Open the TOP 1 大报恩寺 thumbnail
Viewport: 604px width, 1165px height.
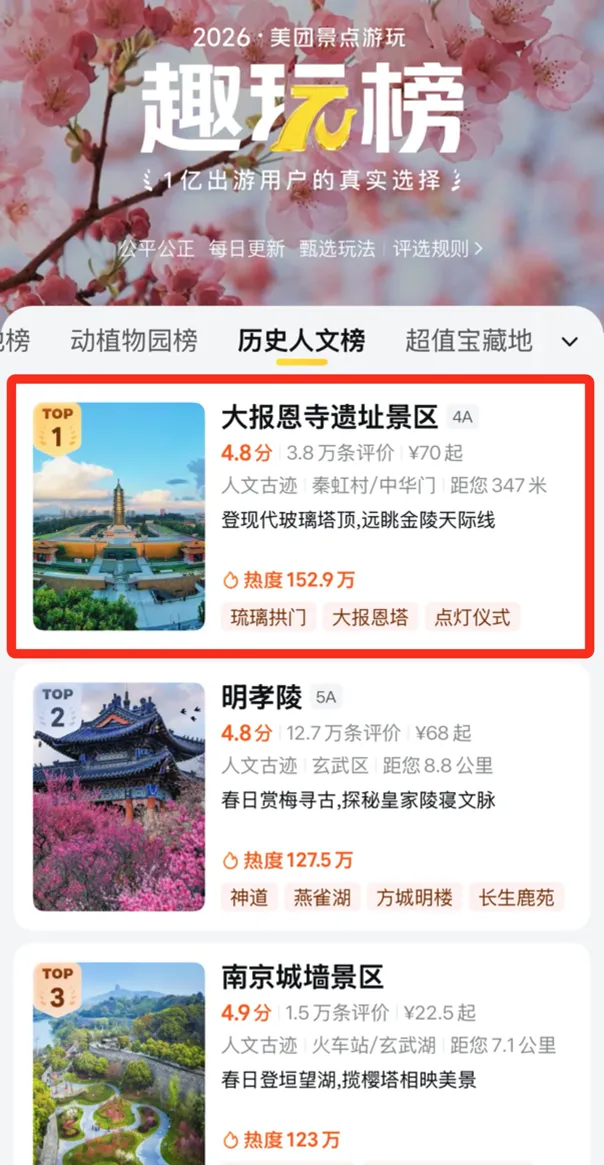(119, 516)
